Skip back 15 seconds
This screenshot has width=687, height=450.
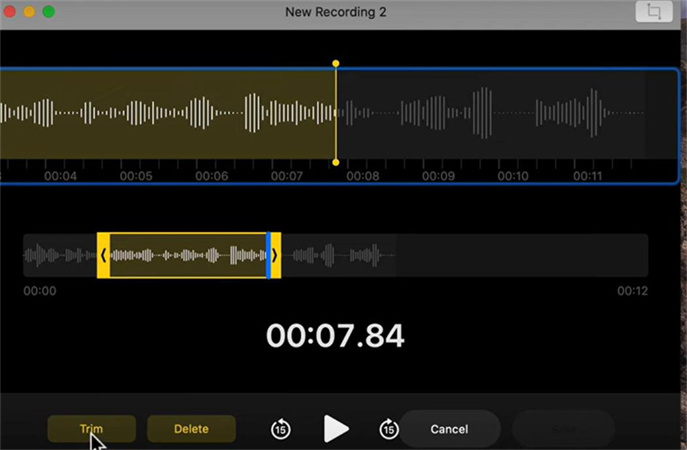(x=281, y=429)
